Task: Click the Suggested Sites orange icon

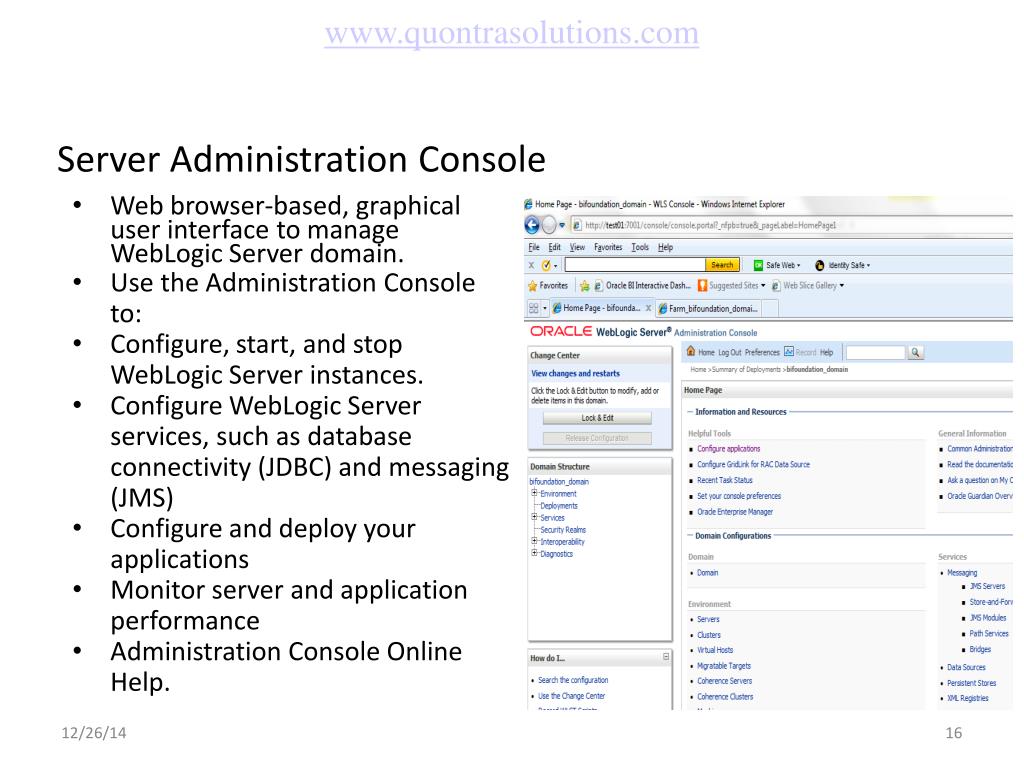Action: coord(703,285)
